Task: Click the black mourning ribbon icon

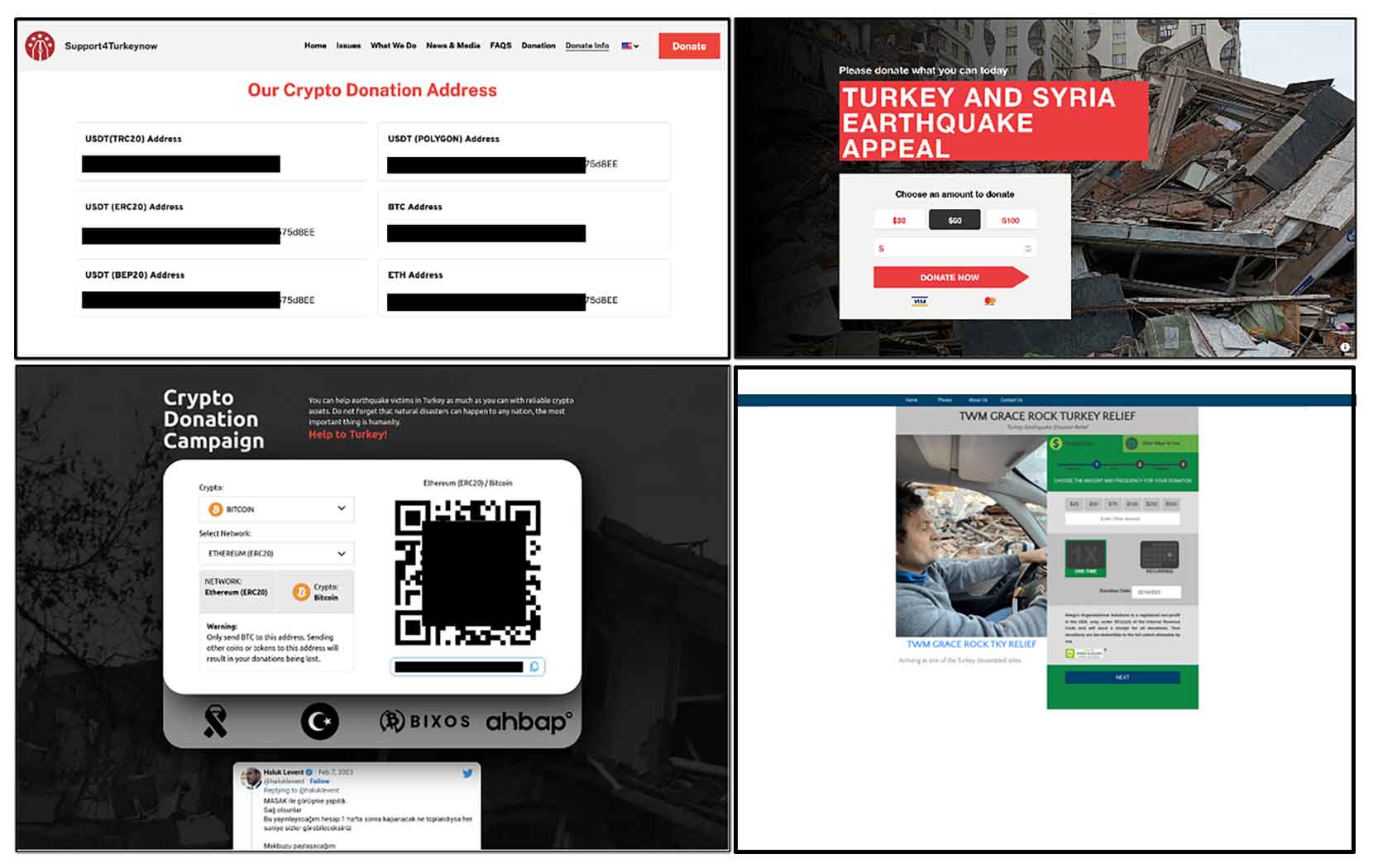Action: 215,721
